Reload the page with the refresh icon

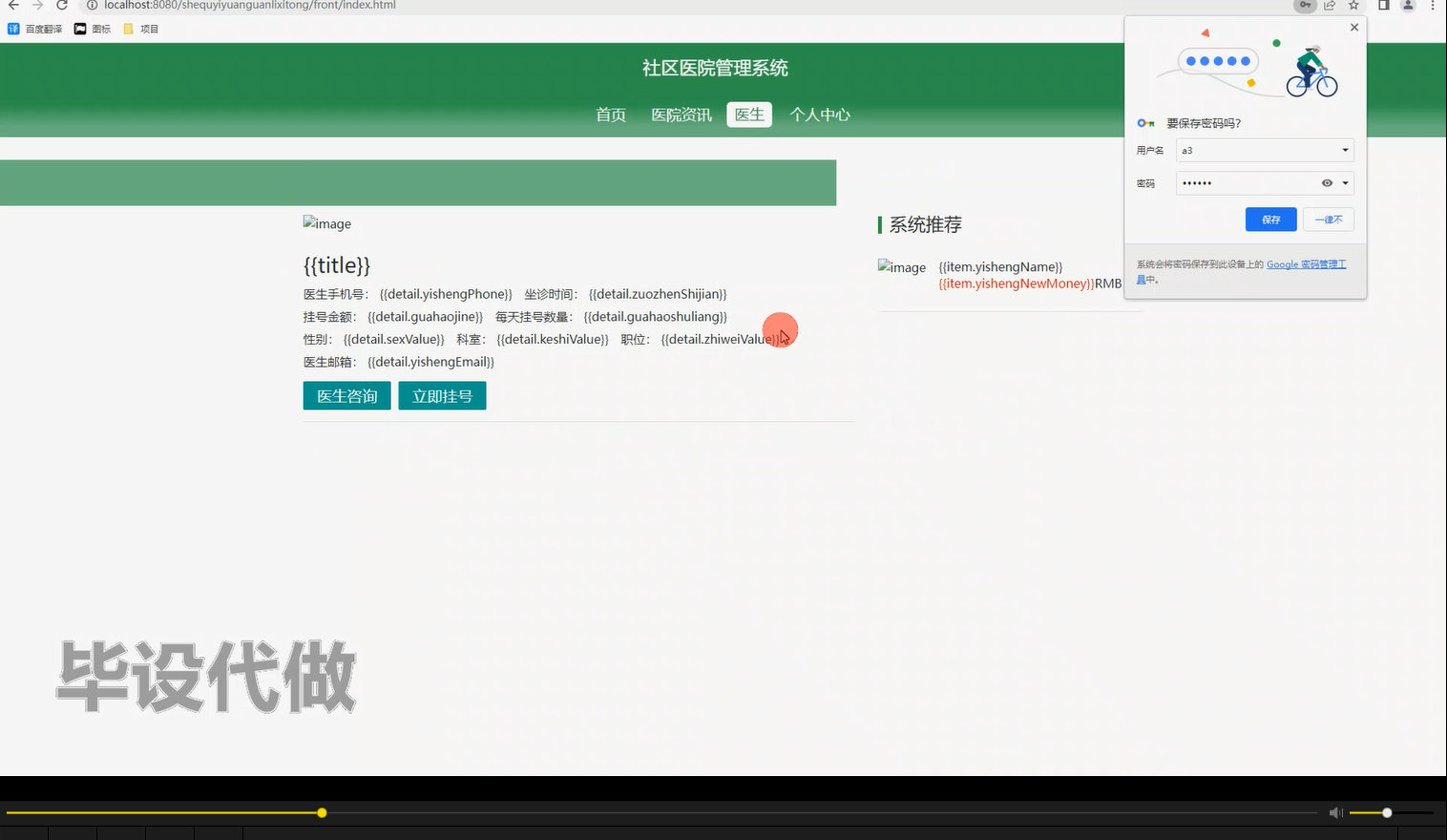60,6
